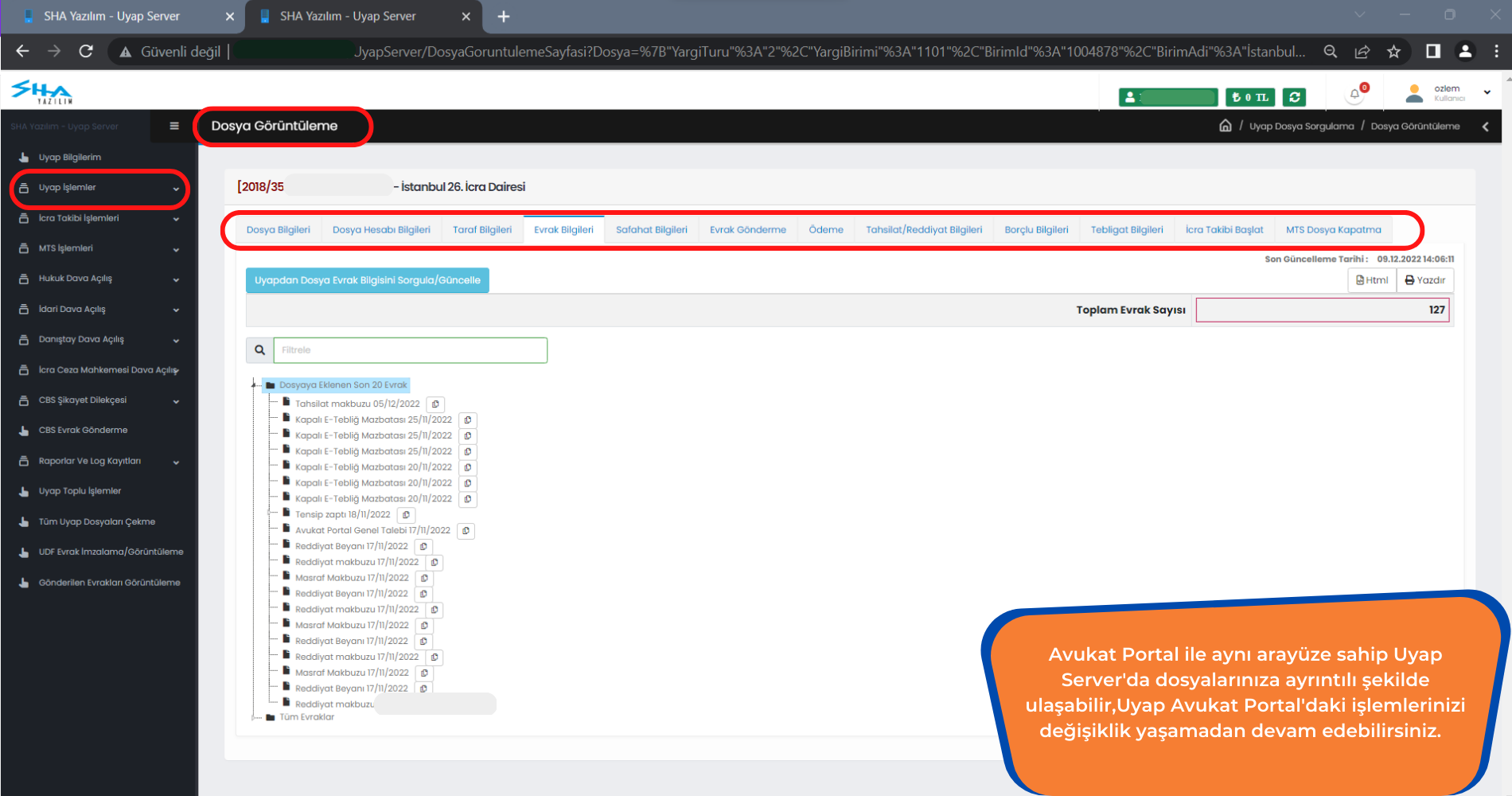Reload the page with browser refresh button

coord(86,52)
